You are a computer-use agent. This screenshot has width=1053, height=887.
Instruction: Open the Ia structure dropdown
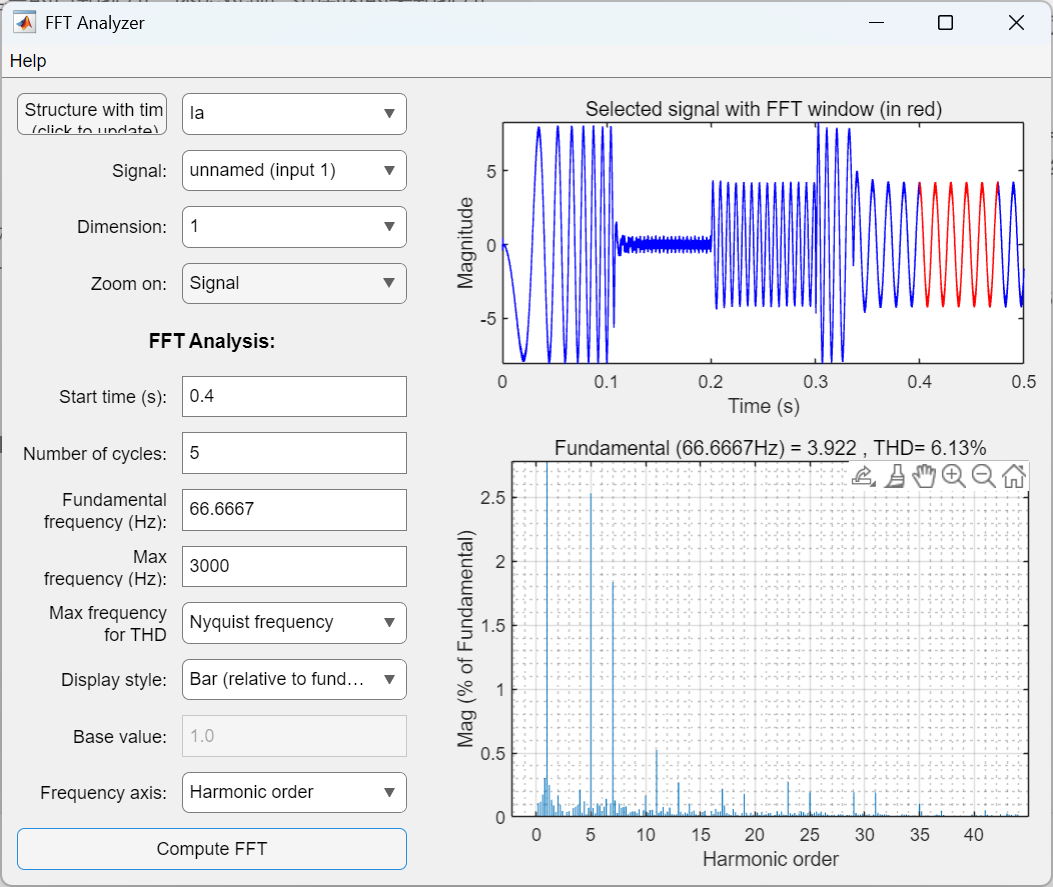294,113
